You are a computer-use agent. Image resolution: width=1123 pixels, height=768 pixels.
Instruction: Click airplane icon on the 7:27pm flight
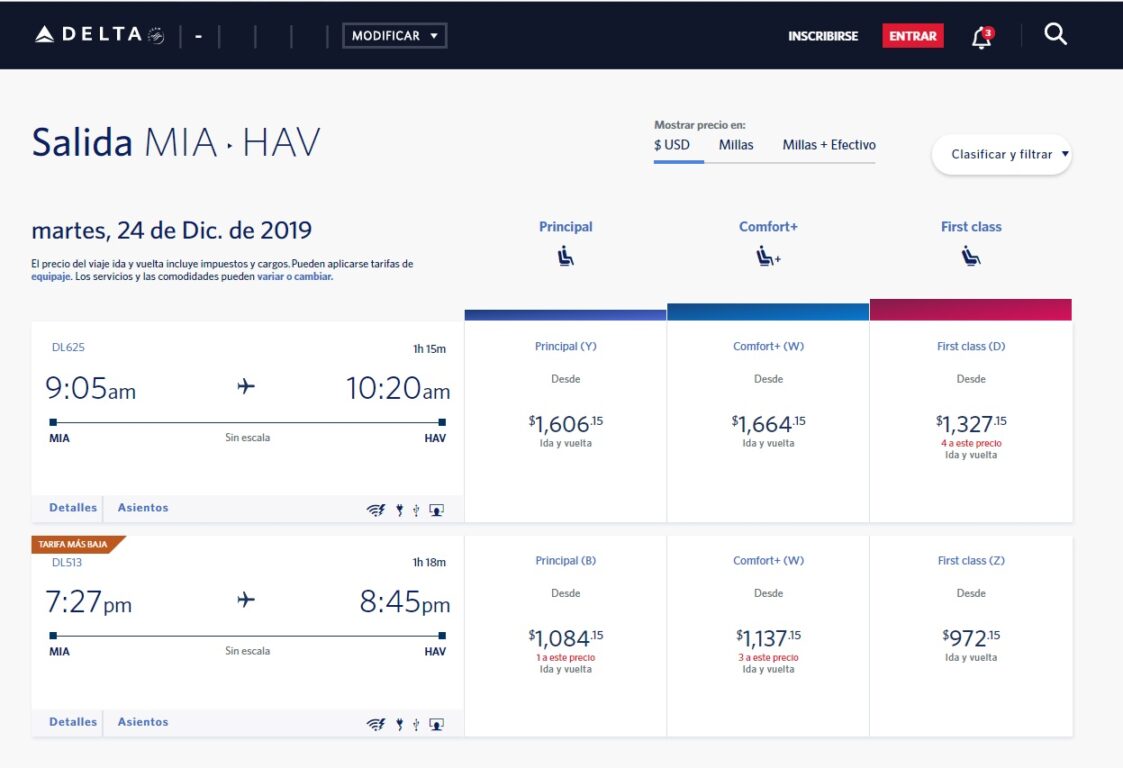[x=246, y=599]
